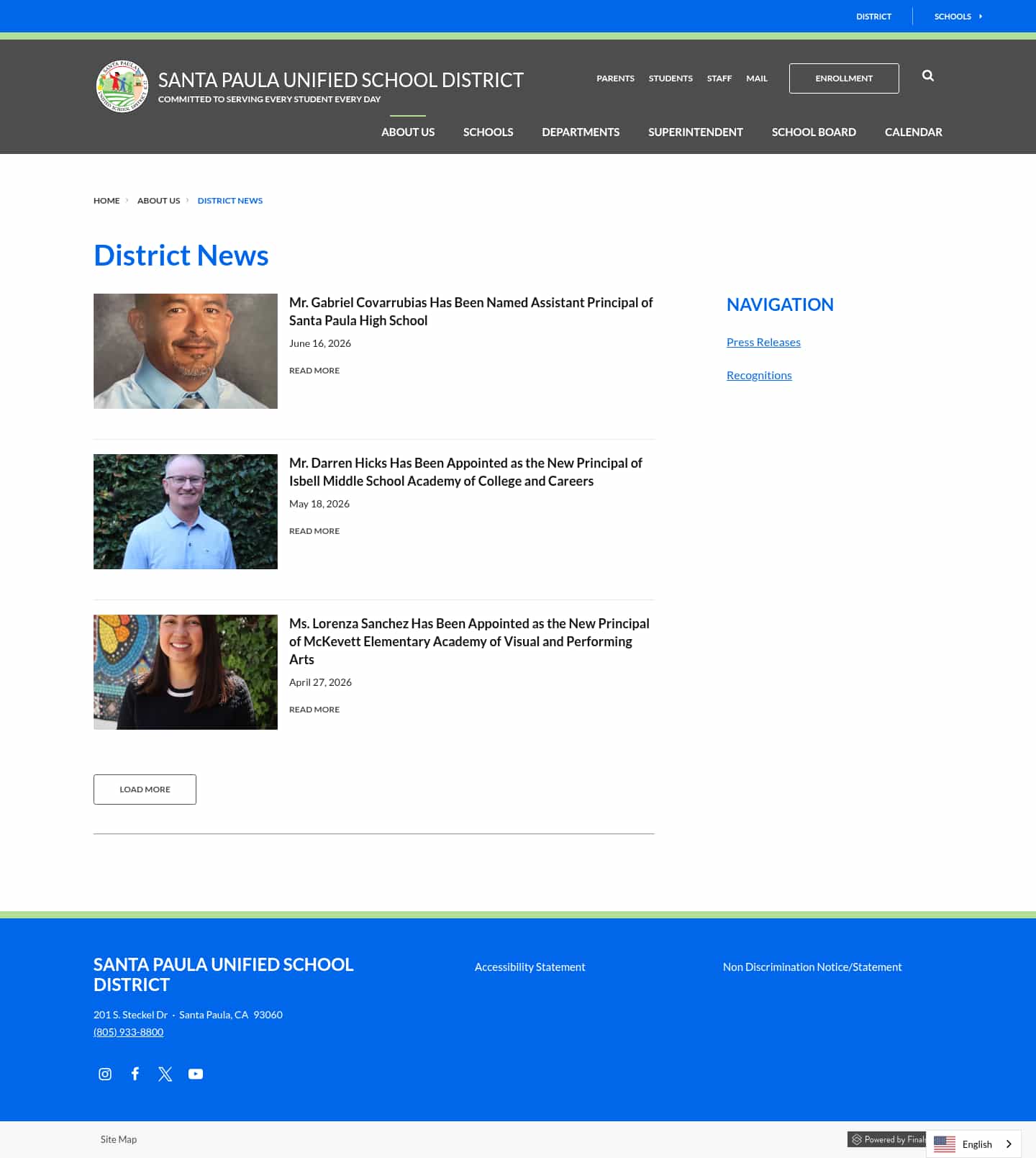1036x1158 pixels.
Task: Open the Lorenza Sanchez article headline
Action: 469,641
